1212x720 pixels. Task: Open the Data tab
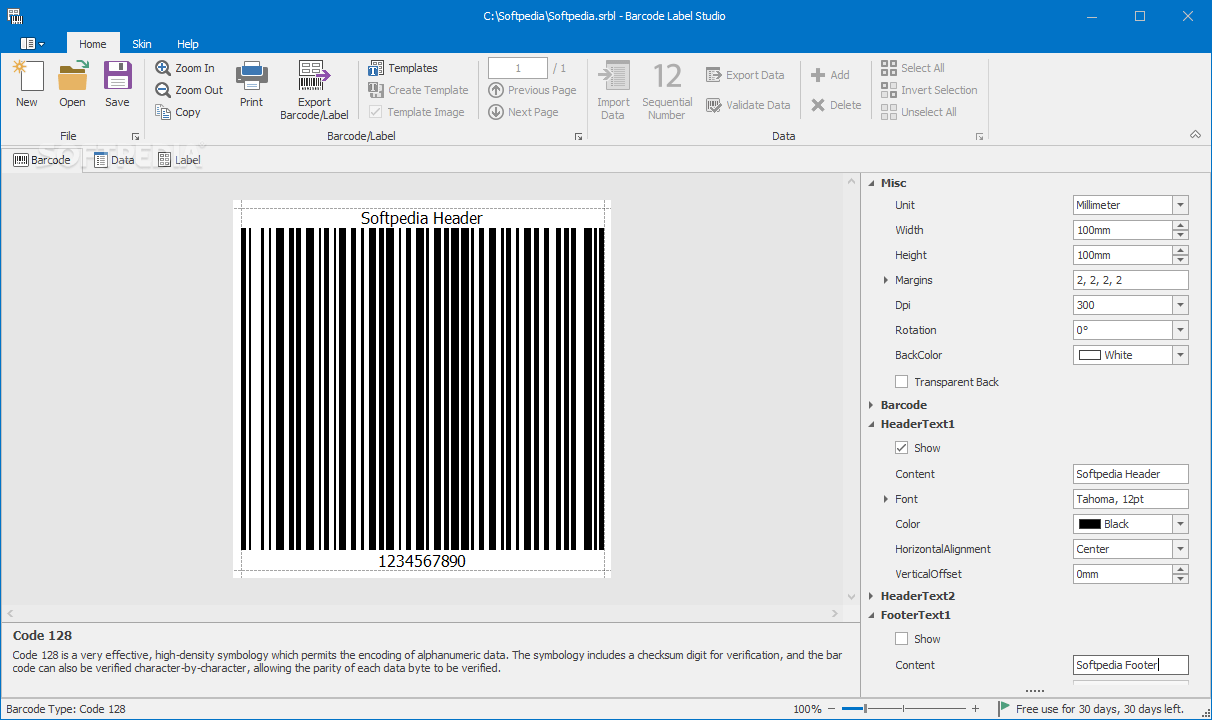114,159
